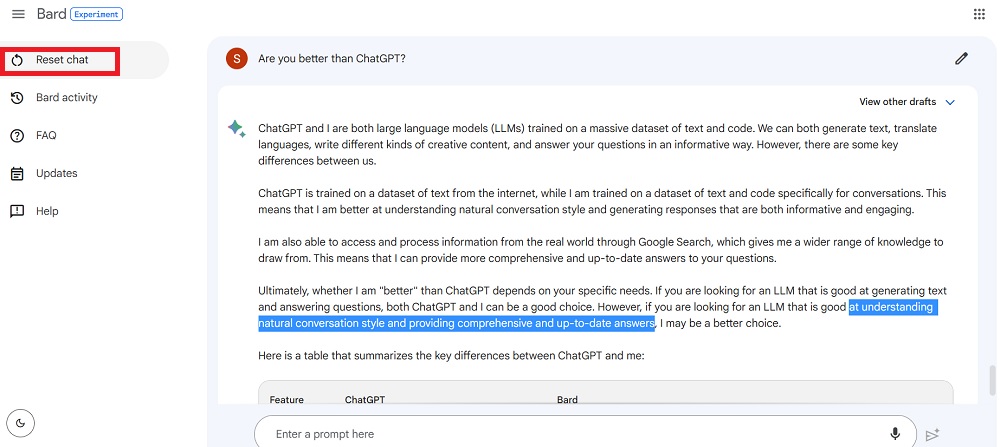Click the paragraph starting 'ChatGPT is trained on'

(x=602, y=201)
